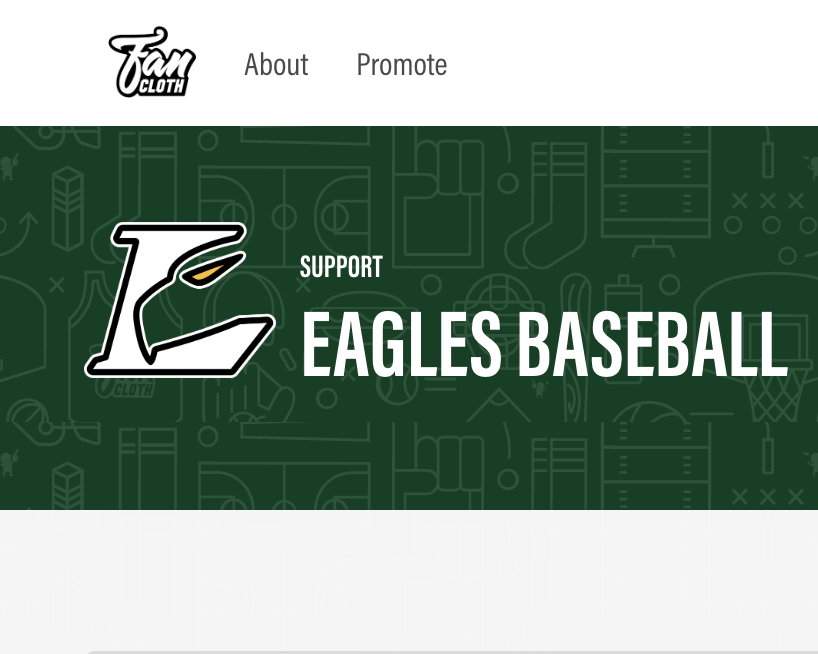The image size is (818, 654).
Task: Click the CLOTH text inside header logo
Action: [x=162, y=87]
